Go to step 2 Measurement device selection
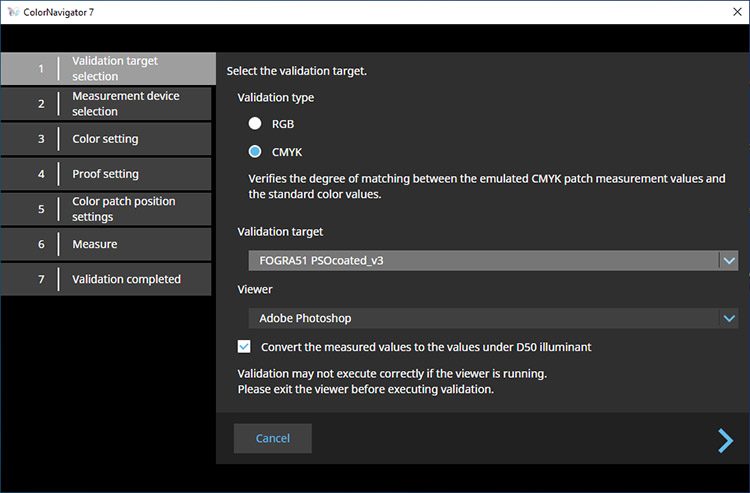Image resolution: width=750 pixels, height=493 pixels. click(x=106, y=104)
